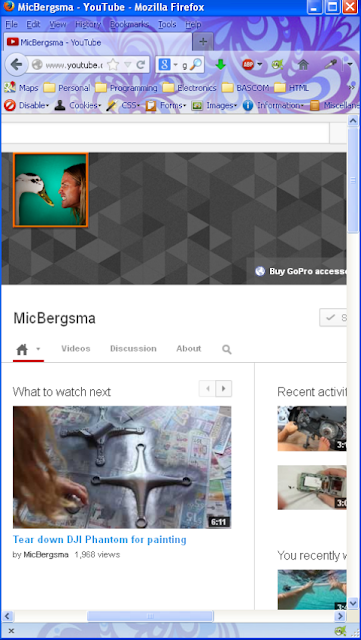Open the Tear down DJI Phantom for painting link
Screen dimensions: 361x640
tap(100, 540)
